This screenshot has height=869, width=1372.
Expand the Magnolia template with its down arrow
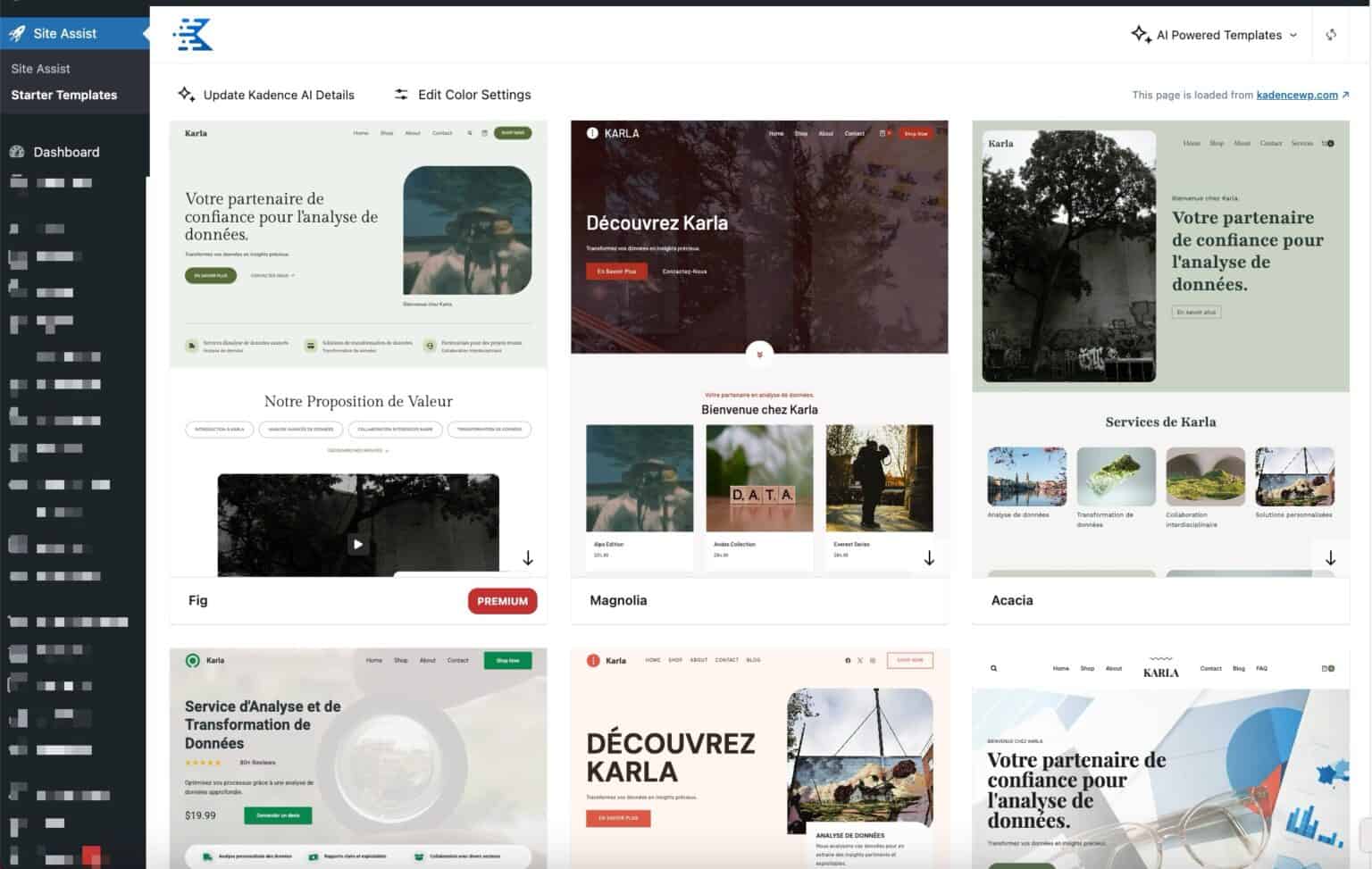[930, 557]
